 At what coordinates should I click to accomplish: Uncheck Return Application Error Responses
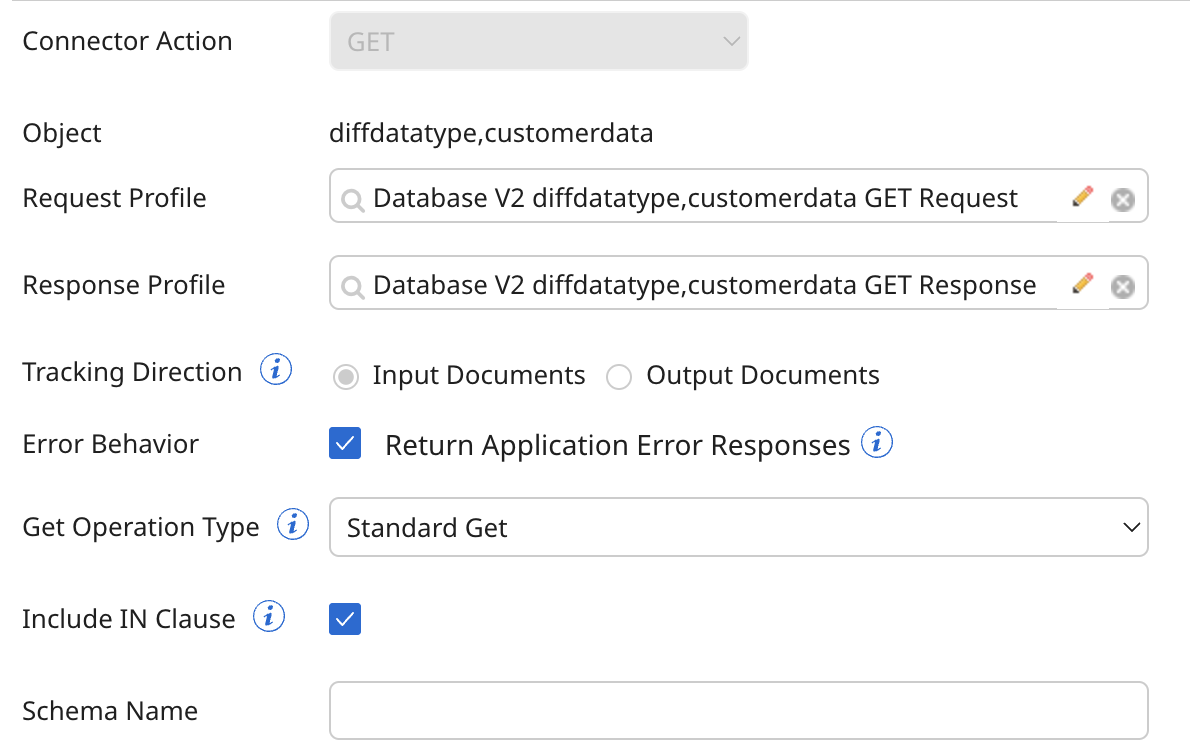[345, 443]
